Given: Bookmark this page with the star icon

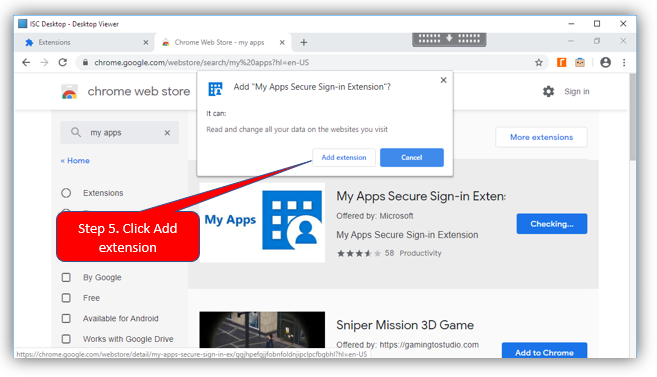Looking at the screenshot, I should tap(539, 62).
